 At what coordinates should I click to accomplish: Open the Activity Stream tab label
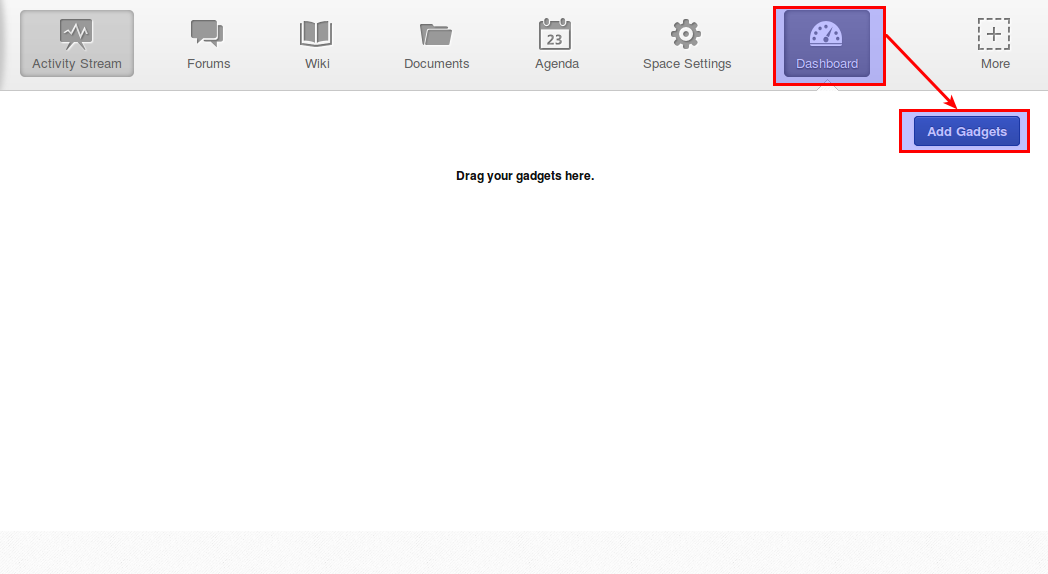(77, 63)
